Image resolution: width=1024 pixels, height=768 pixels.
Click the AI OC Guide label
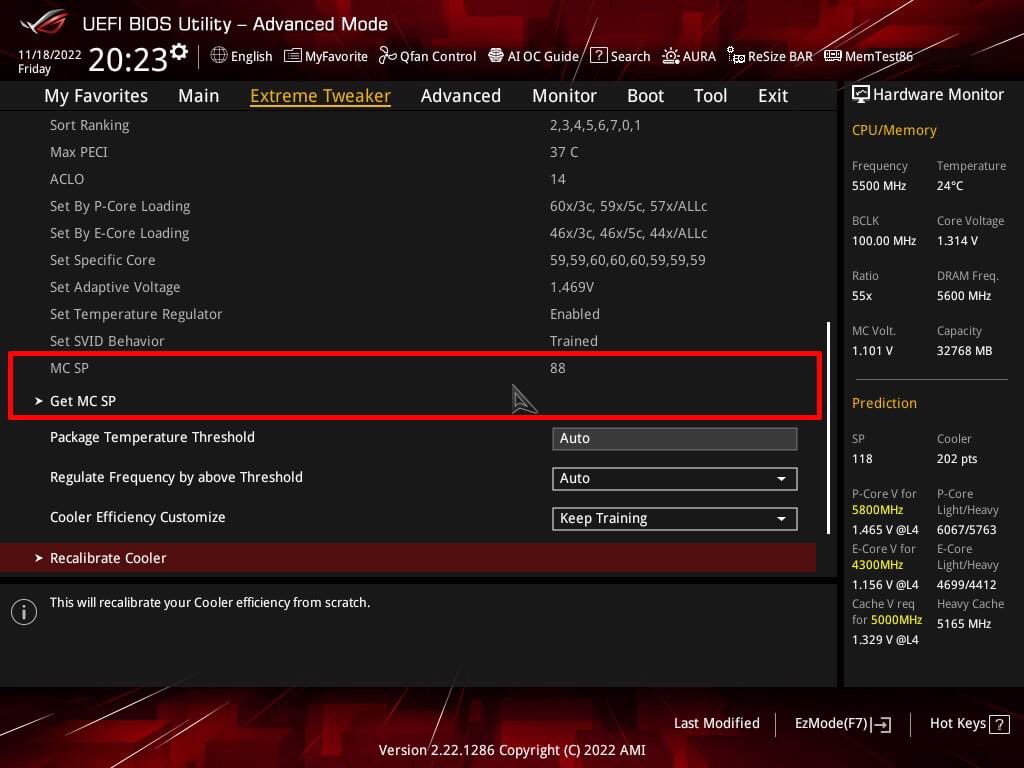543,56
